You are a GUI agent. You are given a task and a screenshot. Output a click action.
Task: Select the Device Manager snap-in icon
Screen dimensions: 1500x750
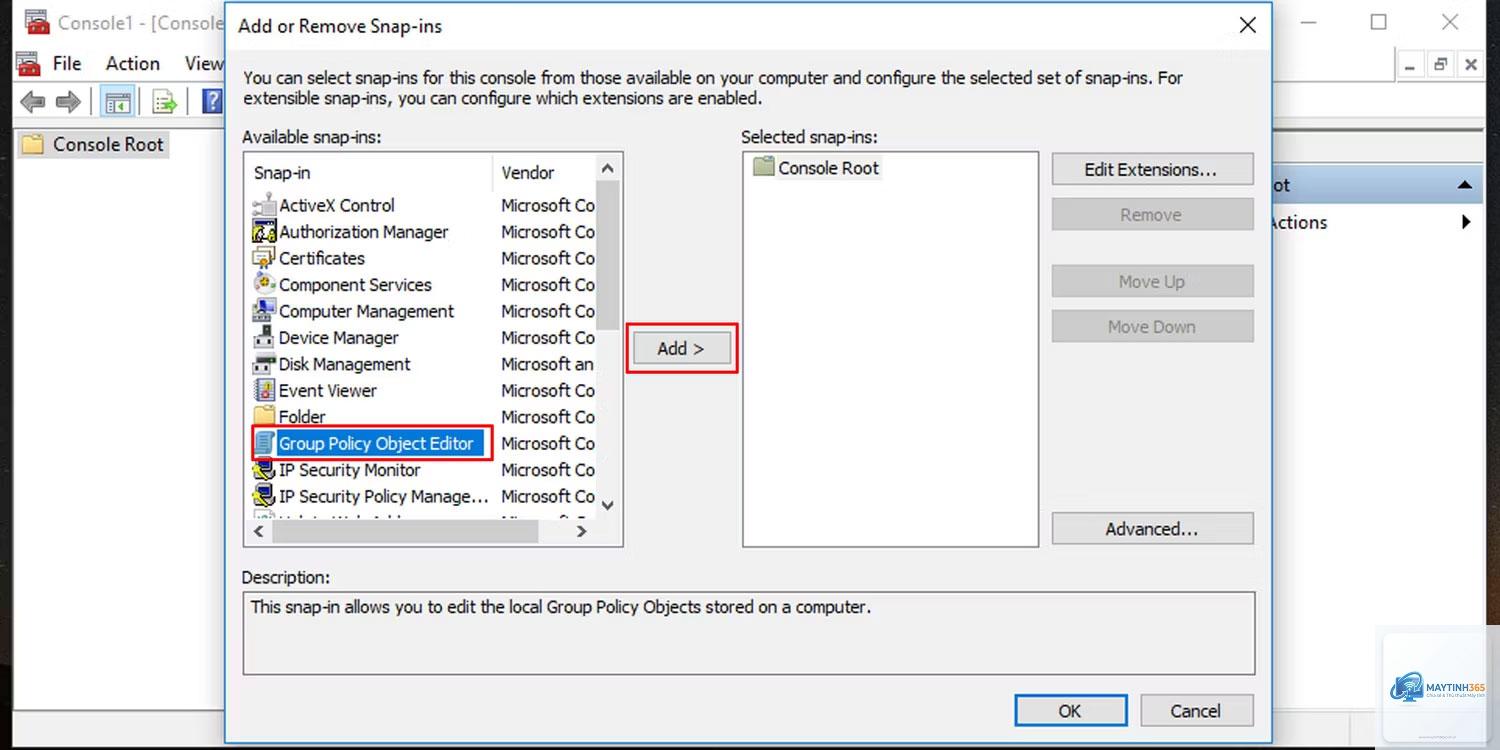(264, 337)
